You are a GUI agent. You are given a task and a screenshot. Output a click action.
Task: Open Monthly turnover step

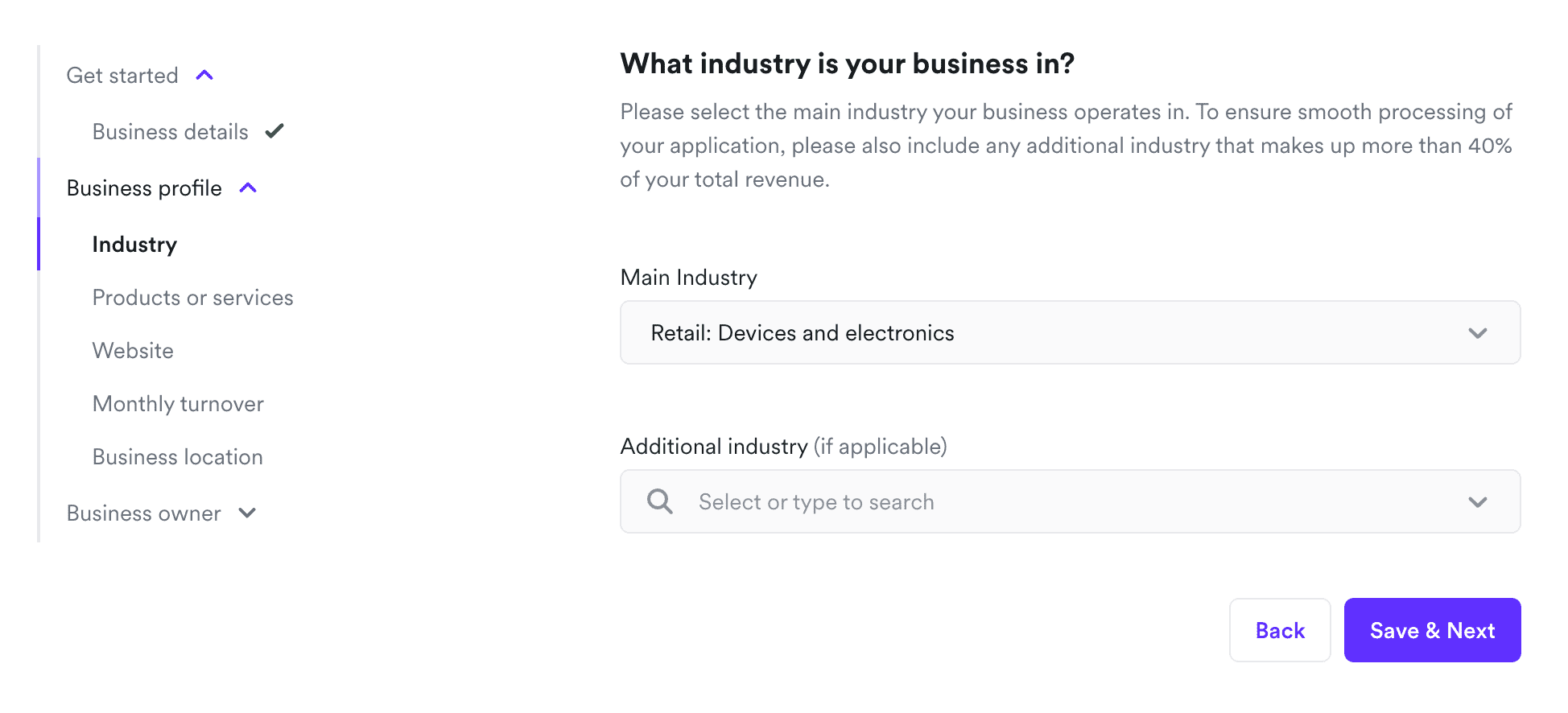178,404
